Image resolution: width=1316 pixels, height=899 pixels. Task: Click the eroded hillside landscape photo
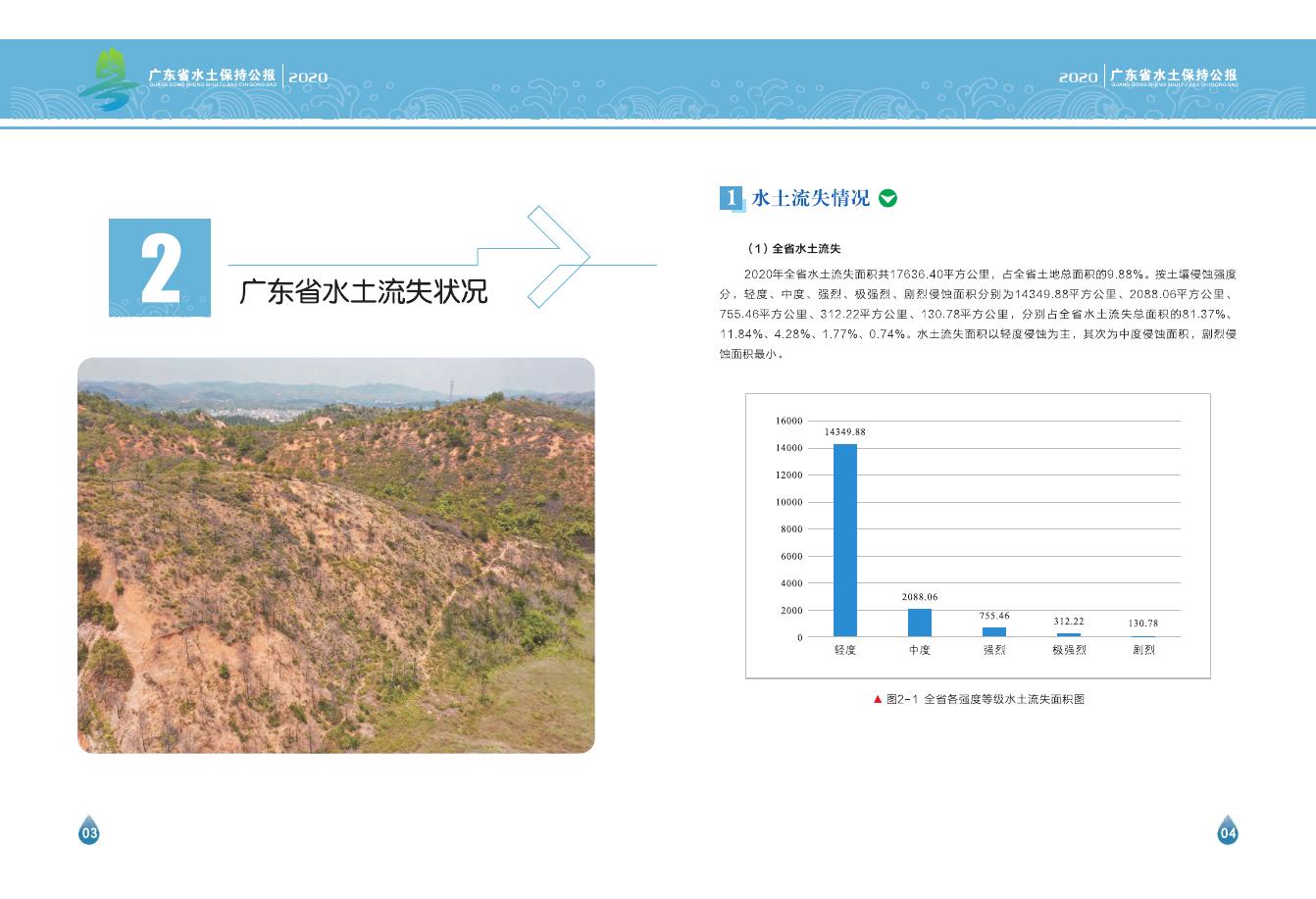tap(336, 555)
